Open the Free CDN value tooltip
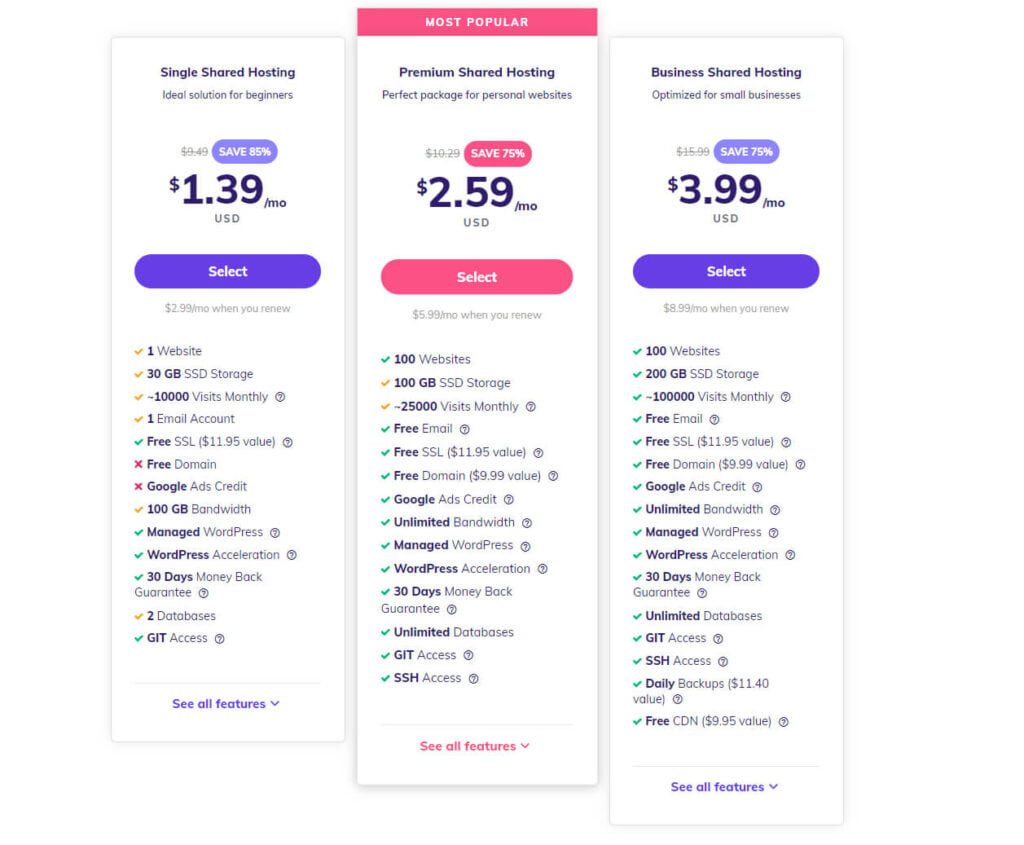The image size is (1024, 845). pyautogui.click(x=784, y=721)
